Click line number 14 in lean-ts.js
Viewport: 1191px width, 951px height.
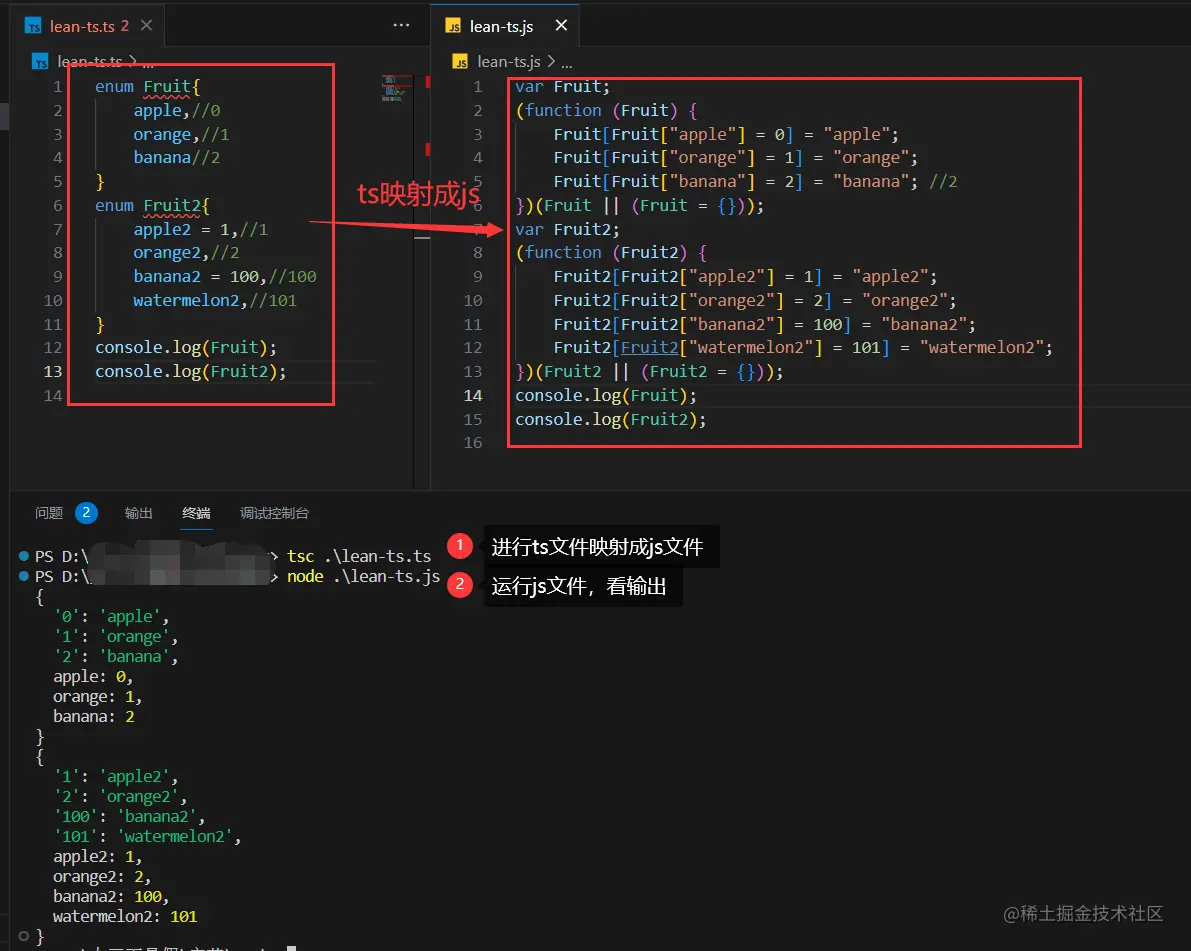(x=472, y=396)
